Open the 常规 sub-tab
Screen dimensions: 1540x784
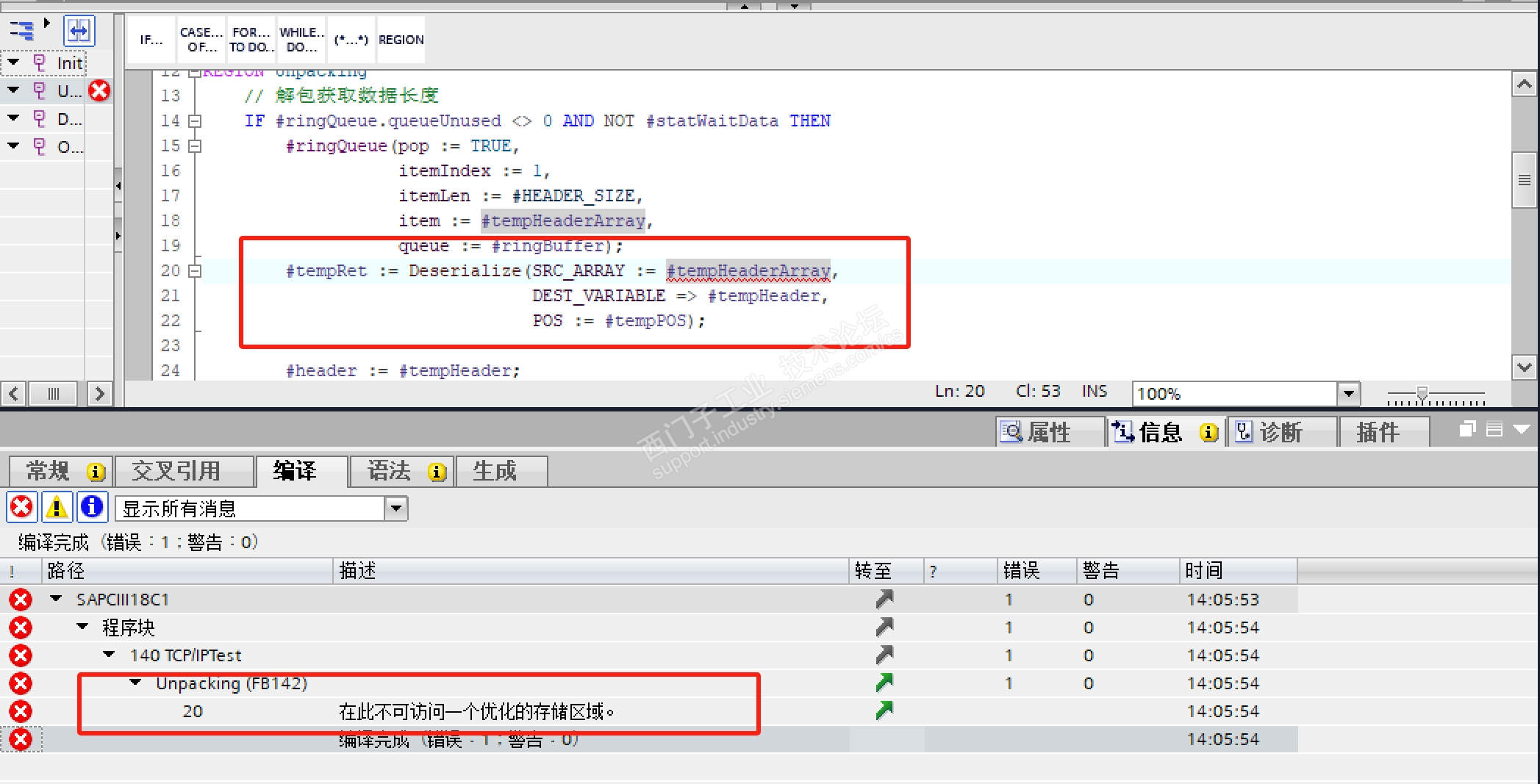61,471
